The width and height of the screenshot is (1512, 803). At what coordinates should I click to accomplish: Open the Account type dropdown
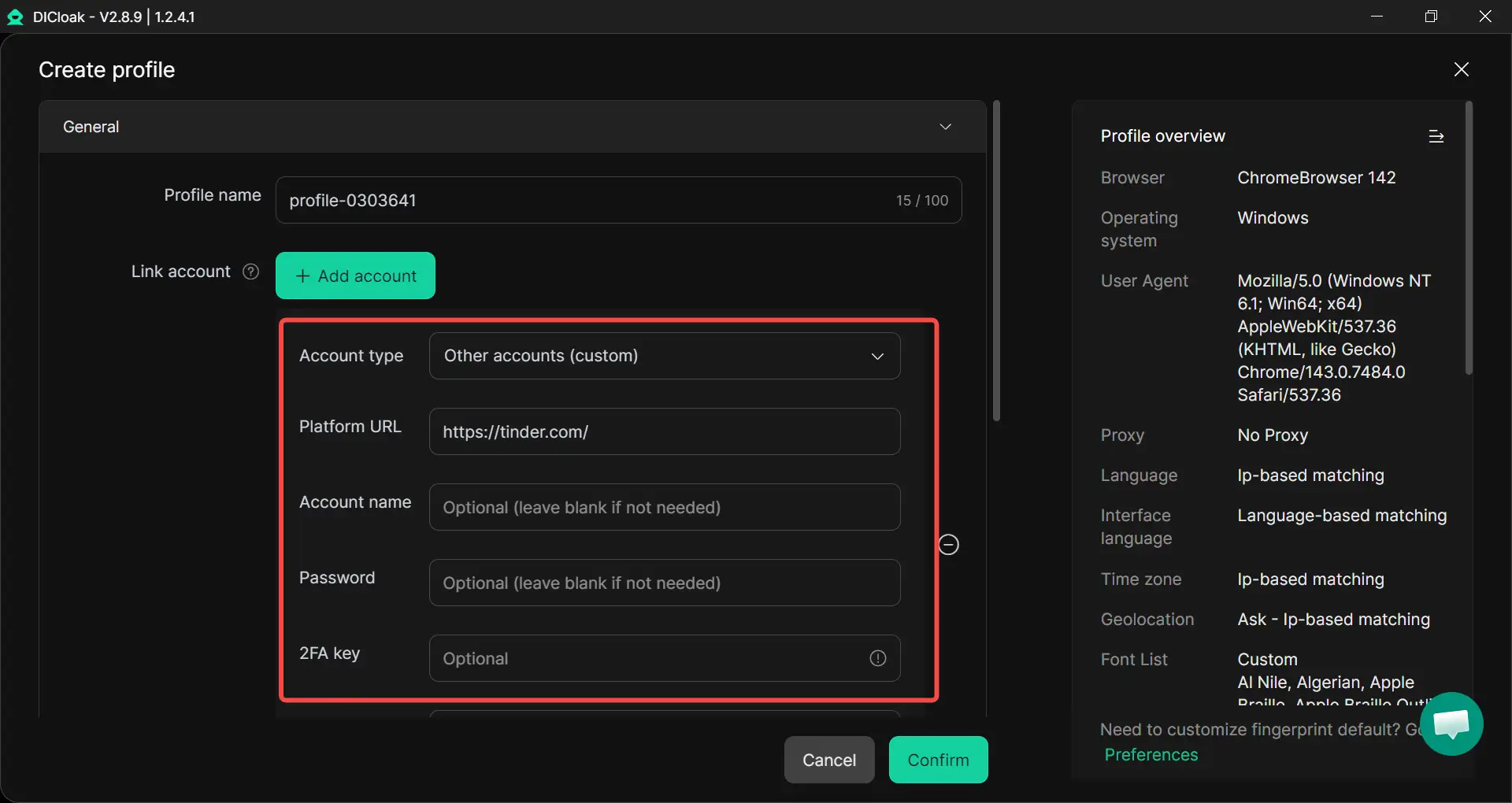coord(664,356)
